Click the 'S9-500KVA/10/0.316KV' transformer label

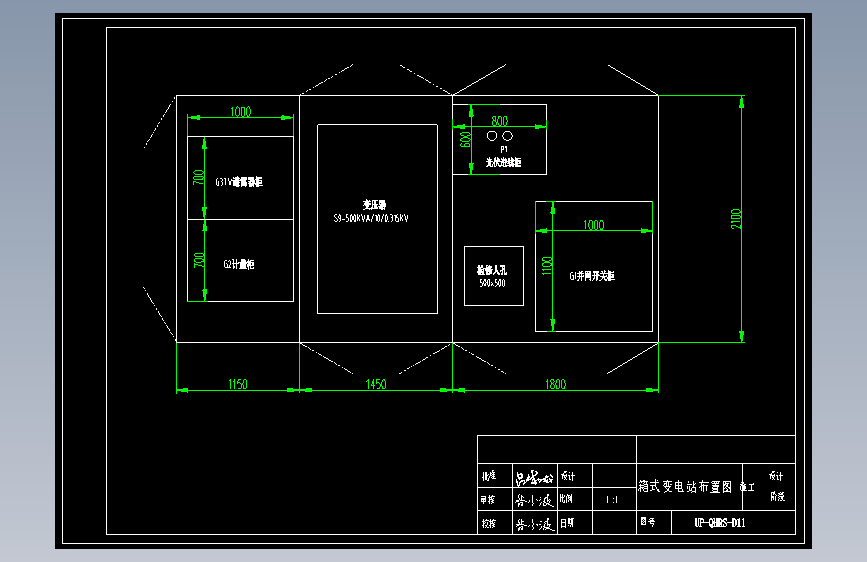coord(371,218)
